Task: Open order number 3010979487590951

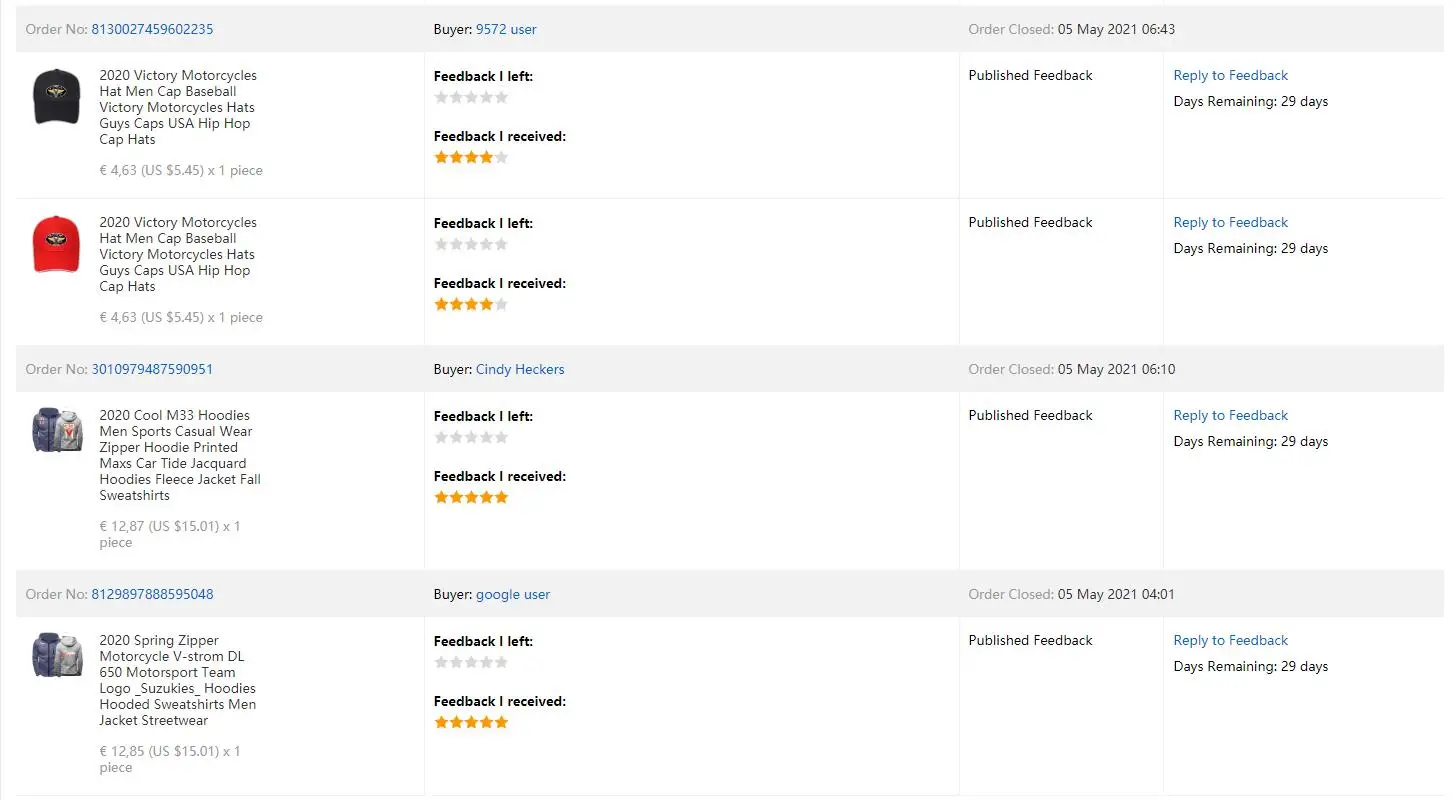Action: pyautogui.click(x=152, y=369)
